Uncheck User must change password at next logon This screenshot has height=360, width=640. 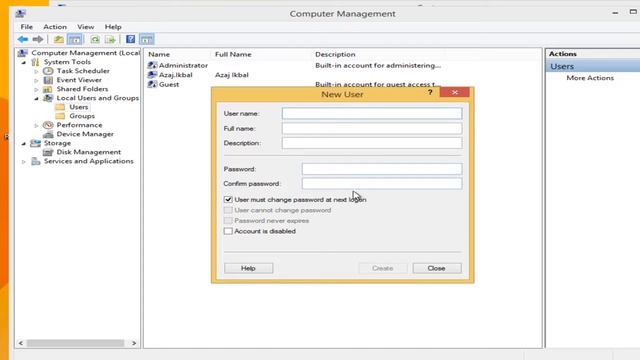(228, 200)
